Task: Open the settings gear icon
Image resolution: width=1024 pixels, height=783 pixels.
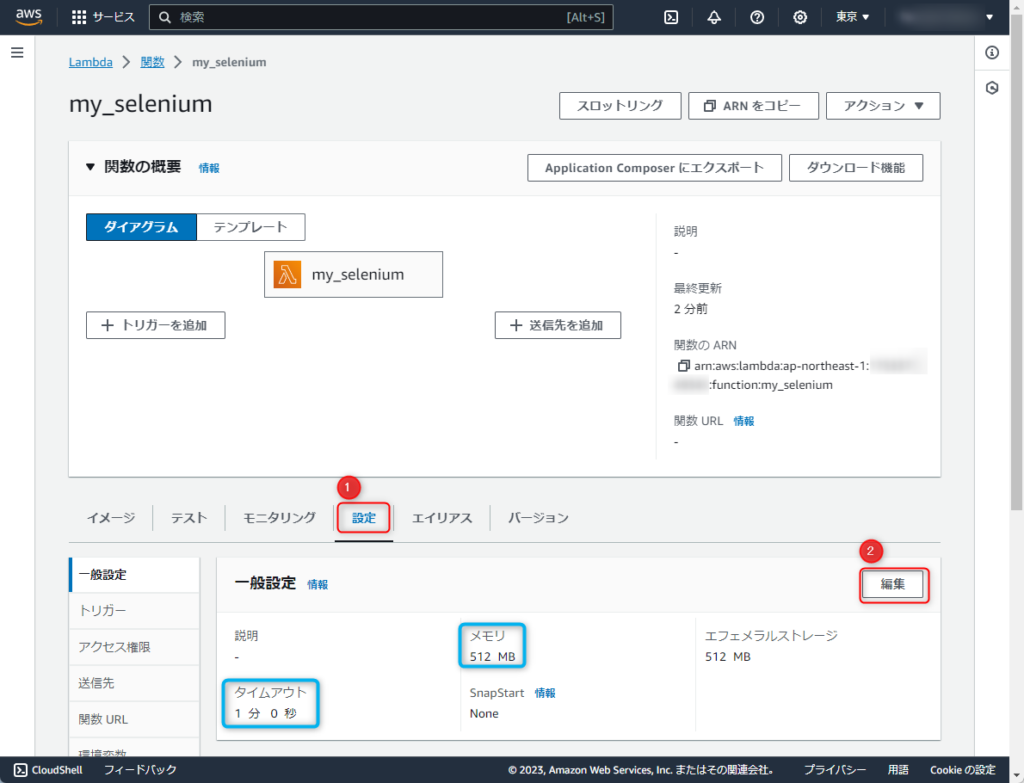Action: coord(800,17)
